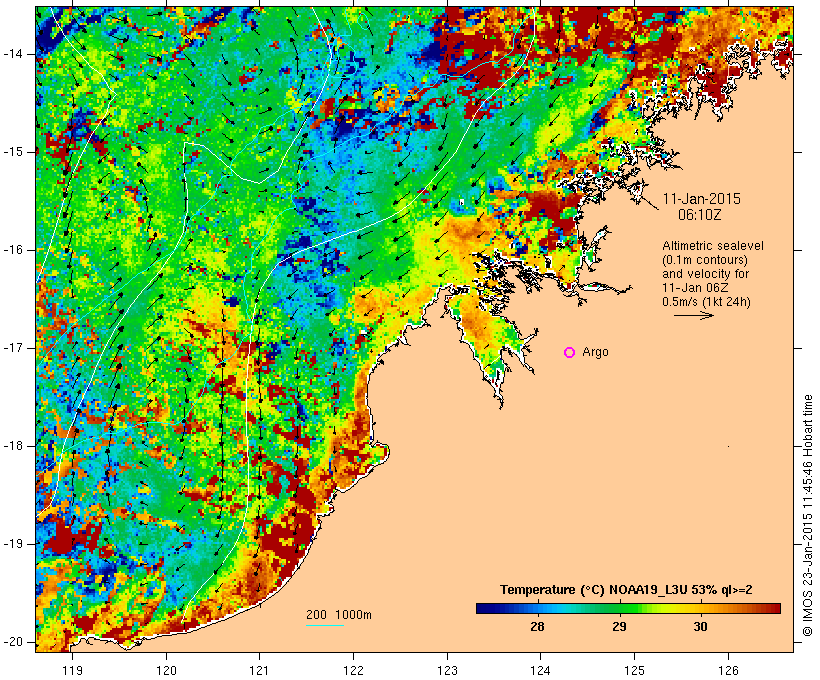Click the latitude label -16
This screenshot has width=820, height=680.
12,250
